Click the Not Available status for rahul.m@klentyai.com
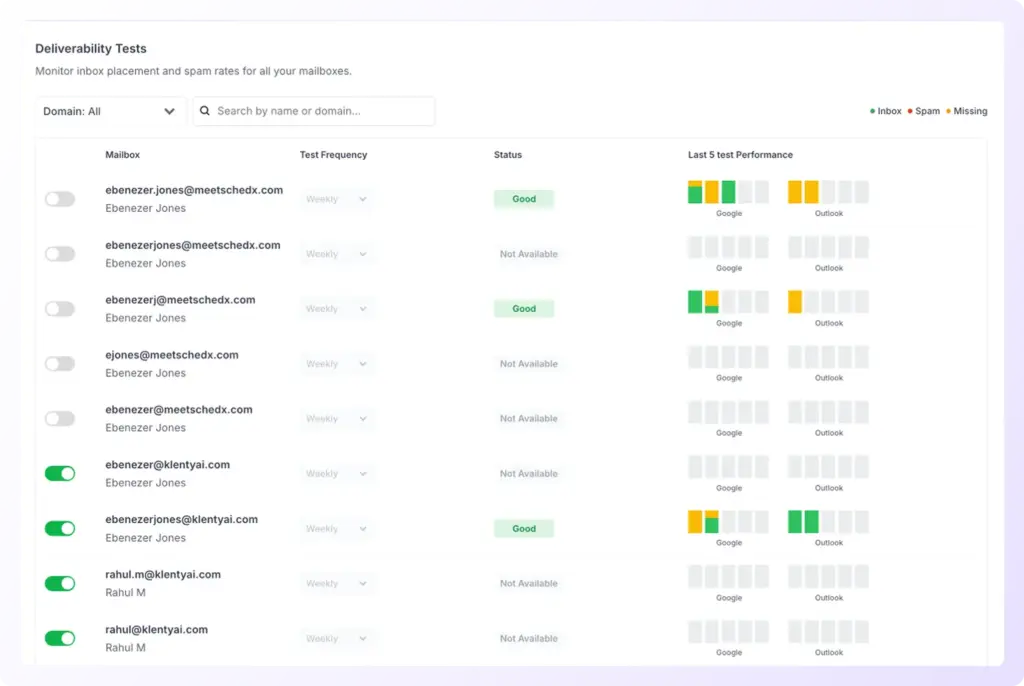Screen dimensions: 1024x686 click(528, 583)
